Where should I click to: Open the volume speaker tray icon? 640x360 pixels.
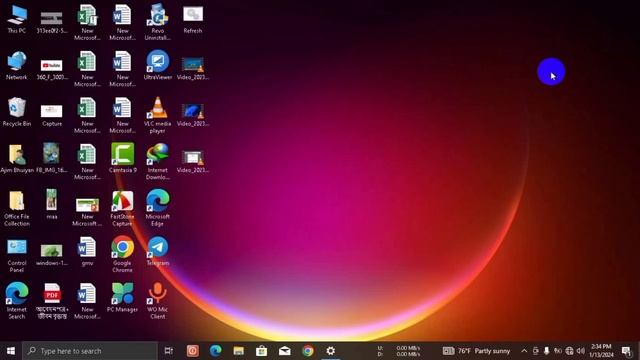coord(580,351)
